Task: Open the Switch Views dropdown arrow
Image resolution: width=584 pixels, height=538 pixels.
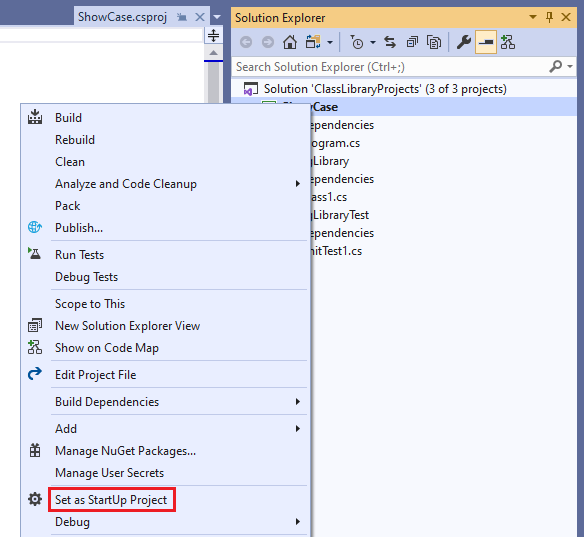Action: click(330, 43)
